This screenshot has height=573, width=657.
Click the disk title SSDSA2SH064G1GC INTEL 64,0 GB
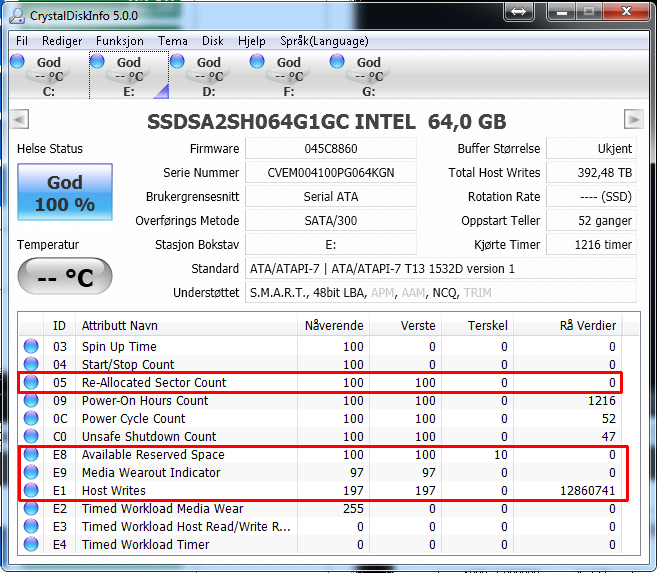(327, 122)
